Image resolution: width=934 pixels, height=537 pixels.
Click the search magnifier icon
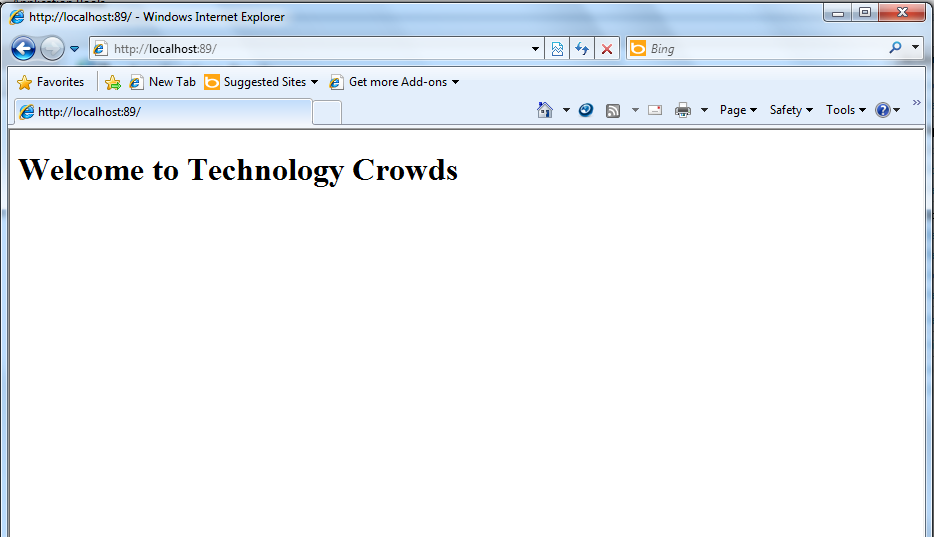click(895, 48)
